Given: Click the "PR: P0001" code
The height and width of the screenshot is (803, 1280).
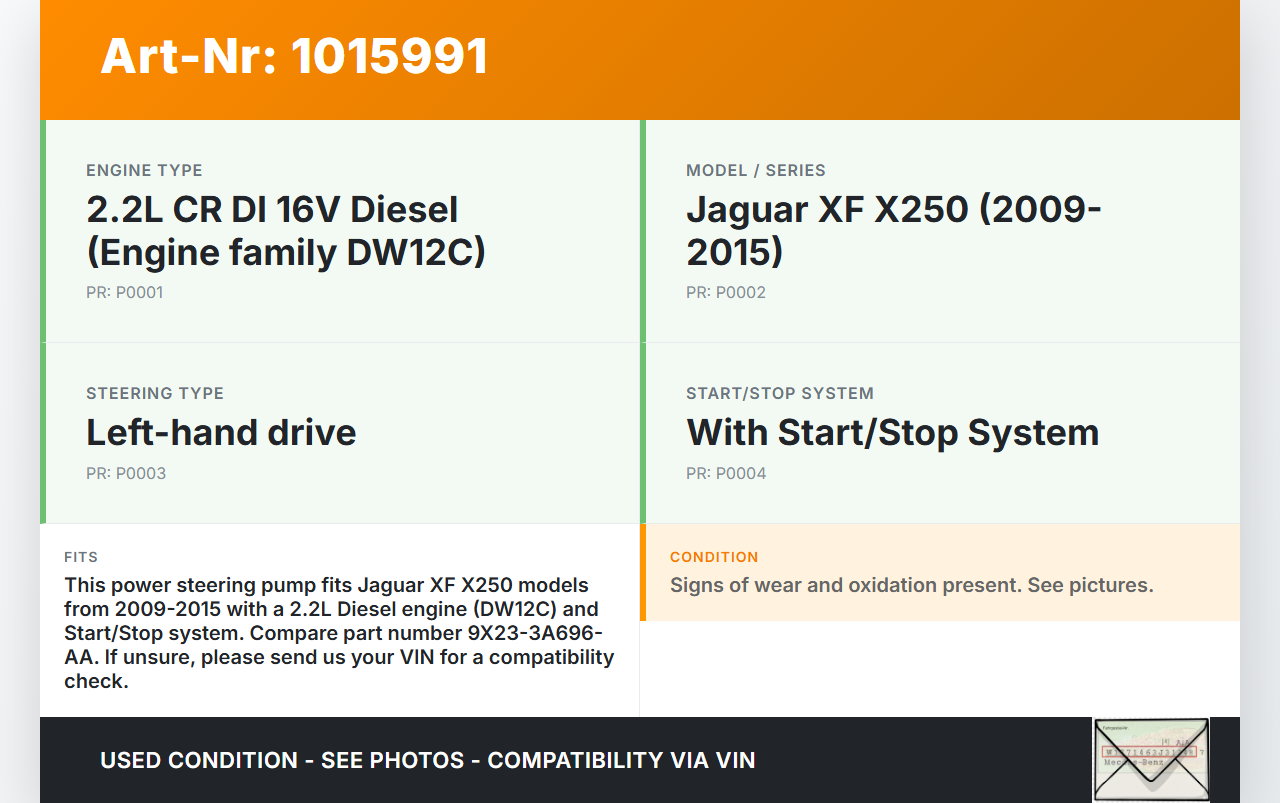Looking at the screenshot, I should pyautogui.click(x=124, y=293).
